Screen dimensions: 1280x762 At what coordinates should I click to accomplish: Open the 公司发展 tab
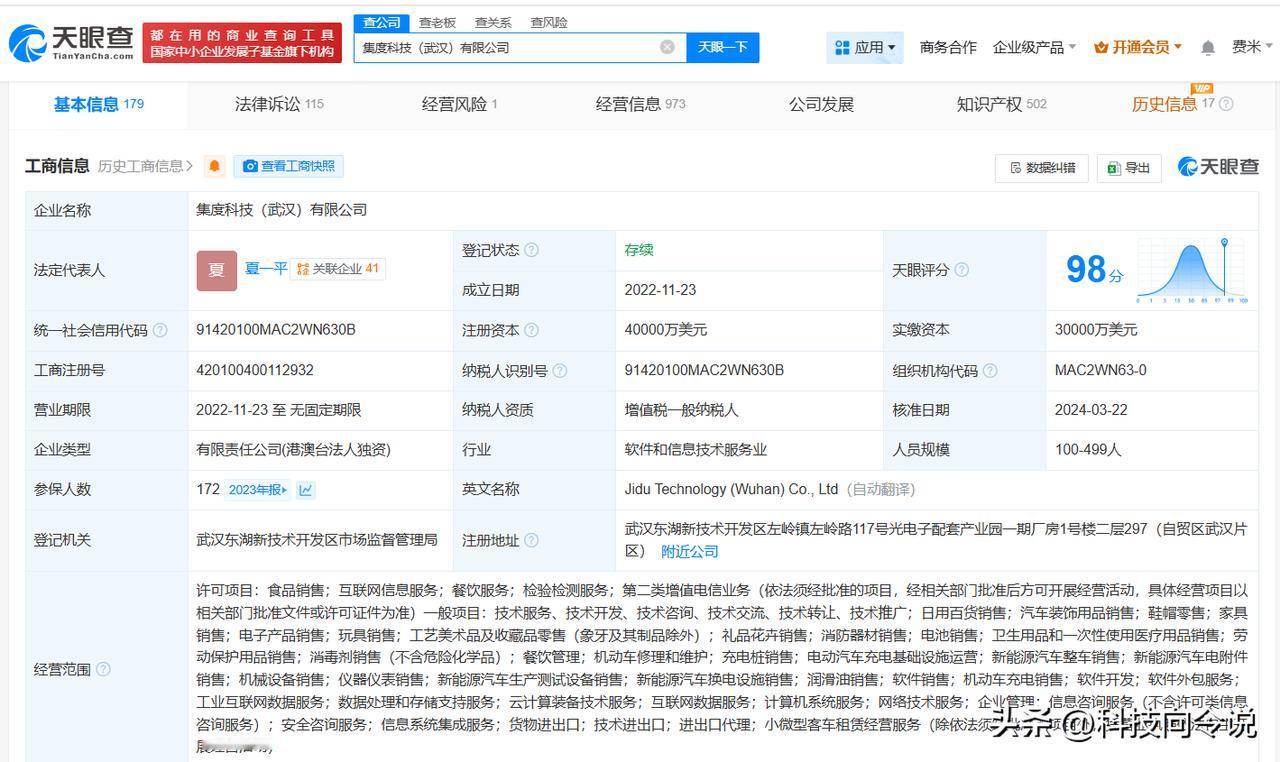point(821,104)
